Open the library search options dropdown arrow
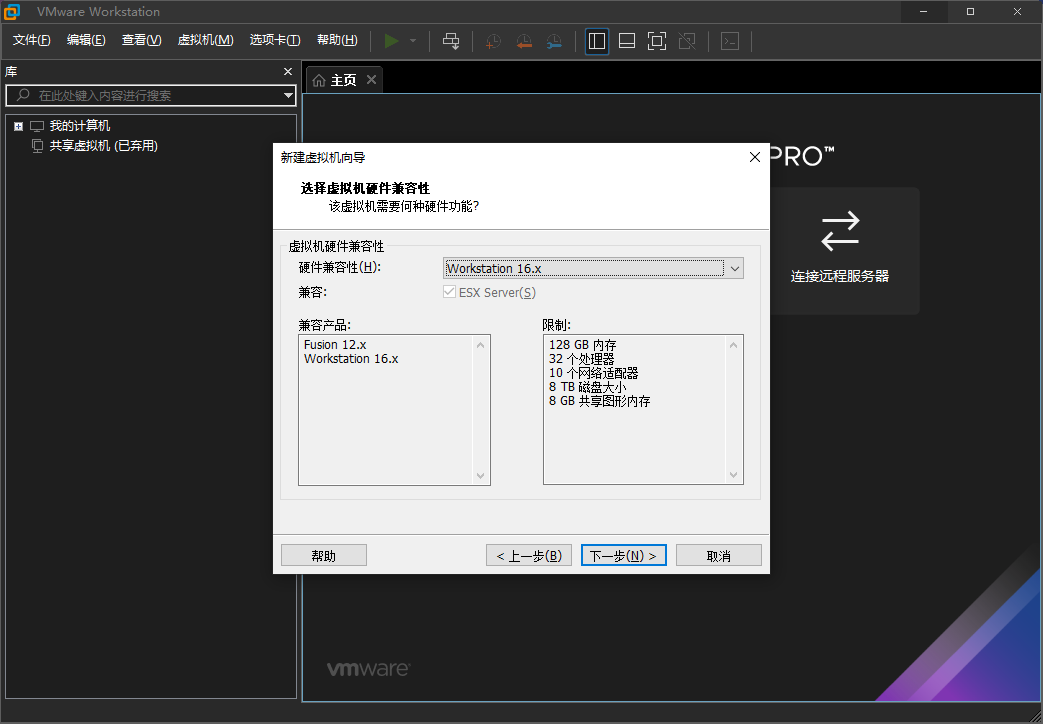The height and width of the screenshot is (724, 1043). click(x=288, y=95)
